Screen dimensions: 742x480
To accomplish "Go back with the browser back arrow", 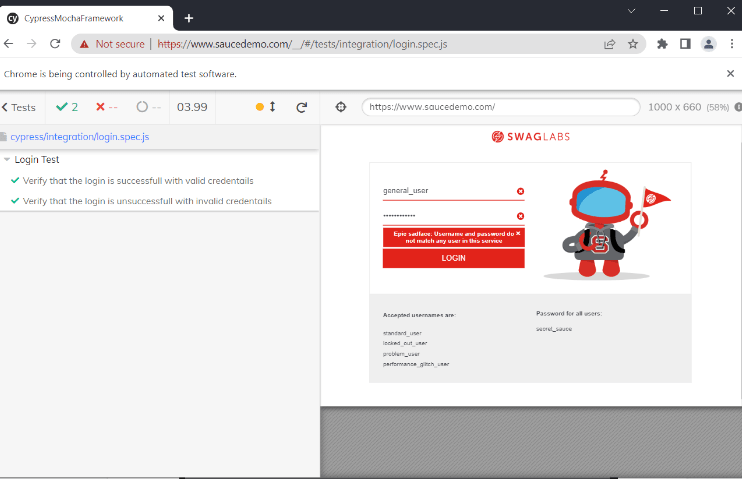I will coord(9,44).
